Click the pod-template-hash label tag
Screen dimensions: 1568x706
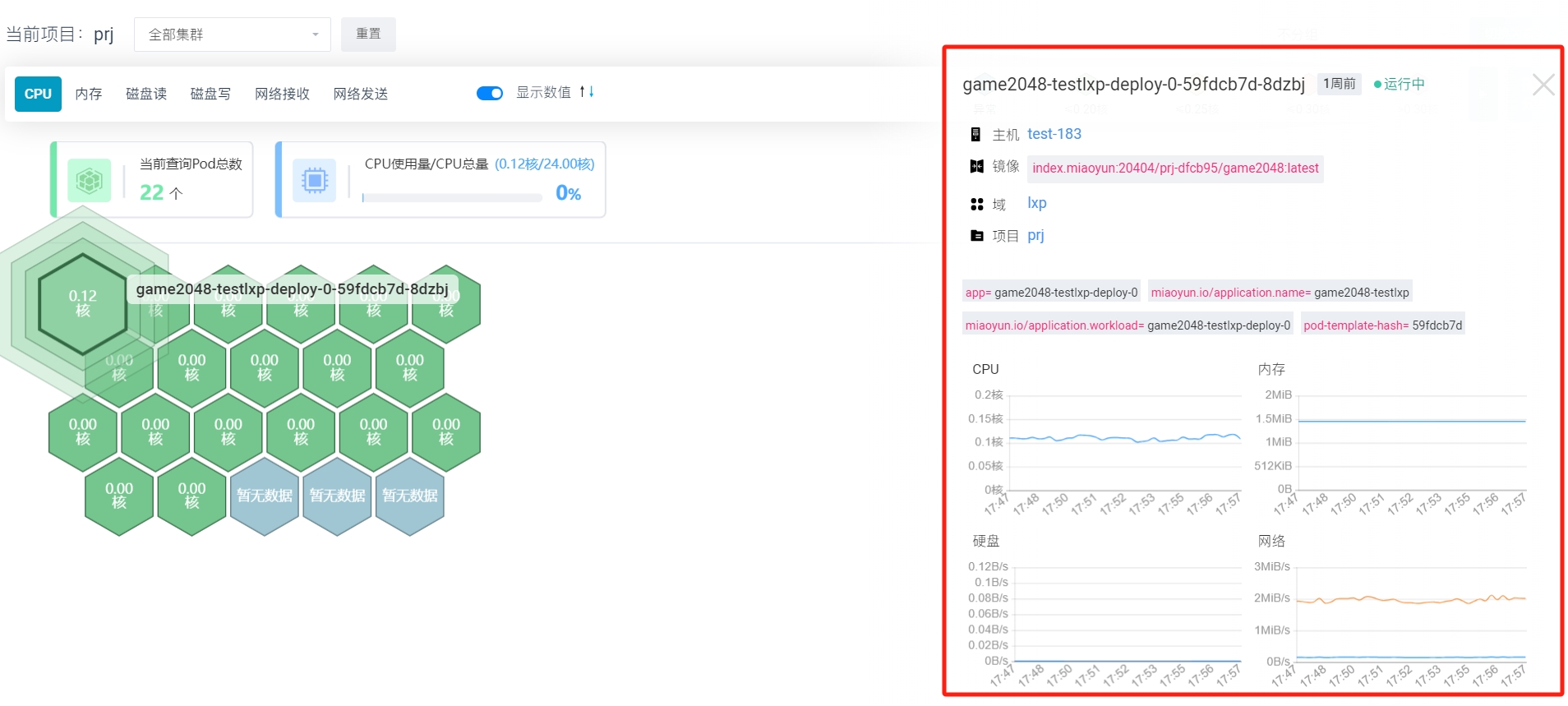[1383, 325]
